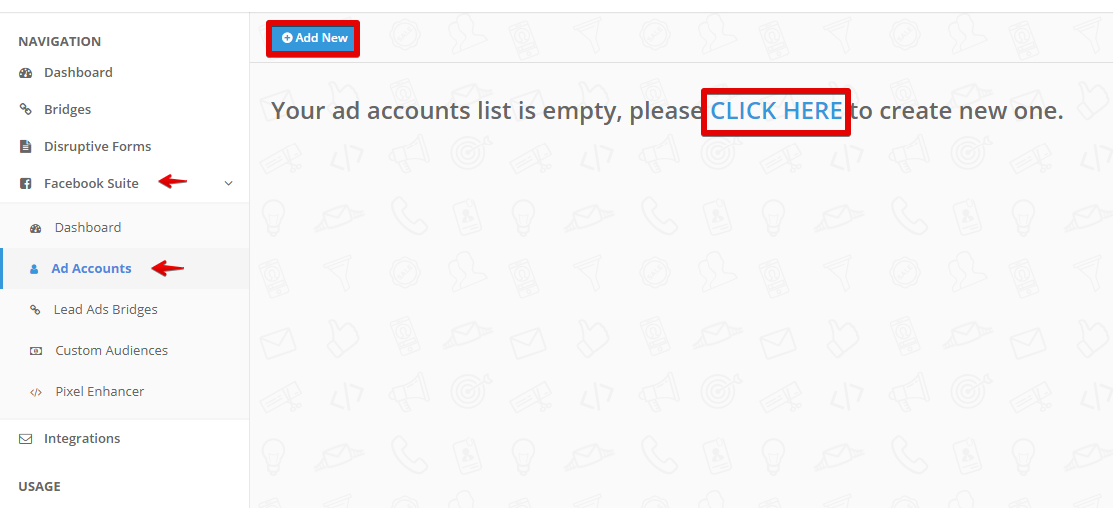Viewport: 1113px width, 508px height.
Task: Click the Pixel Enhancer code icon
Action: click(35, 392)
